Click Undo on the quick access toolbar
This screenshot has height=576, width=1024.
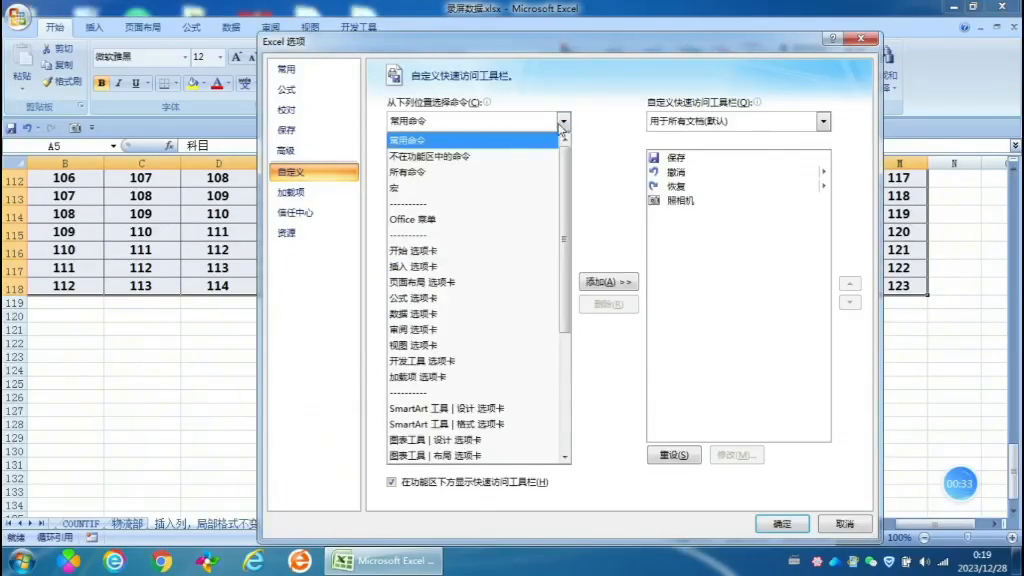27,128
